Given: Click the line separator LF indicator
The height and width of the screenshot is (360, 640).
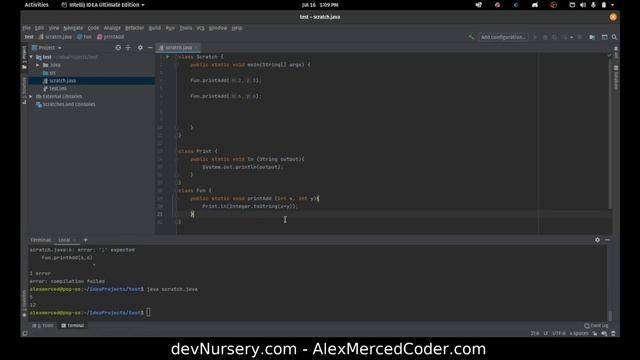Looking at the screenshot, I should [x=546, y=333].
